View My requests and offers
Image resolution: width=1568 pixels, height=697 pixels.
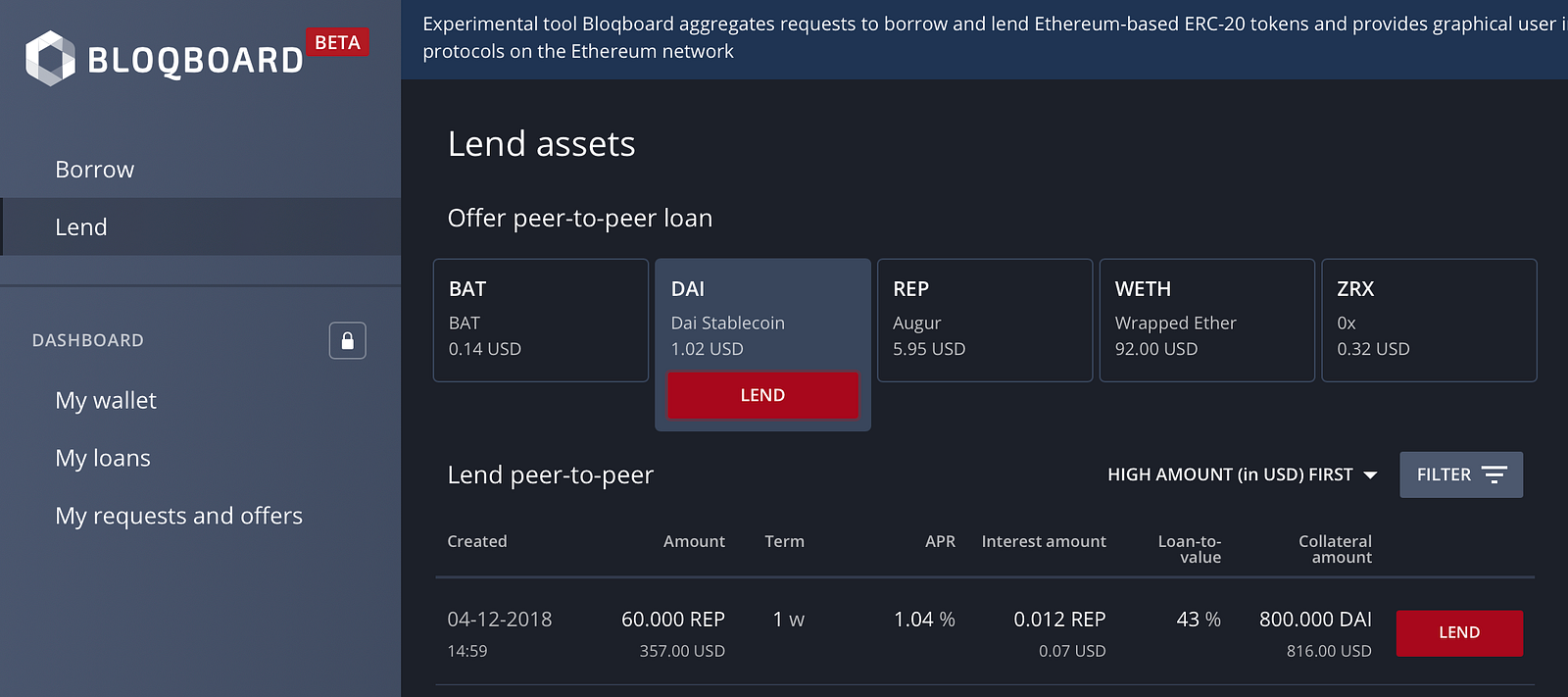pyautogui.click(x=178, y=517)
